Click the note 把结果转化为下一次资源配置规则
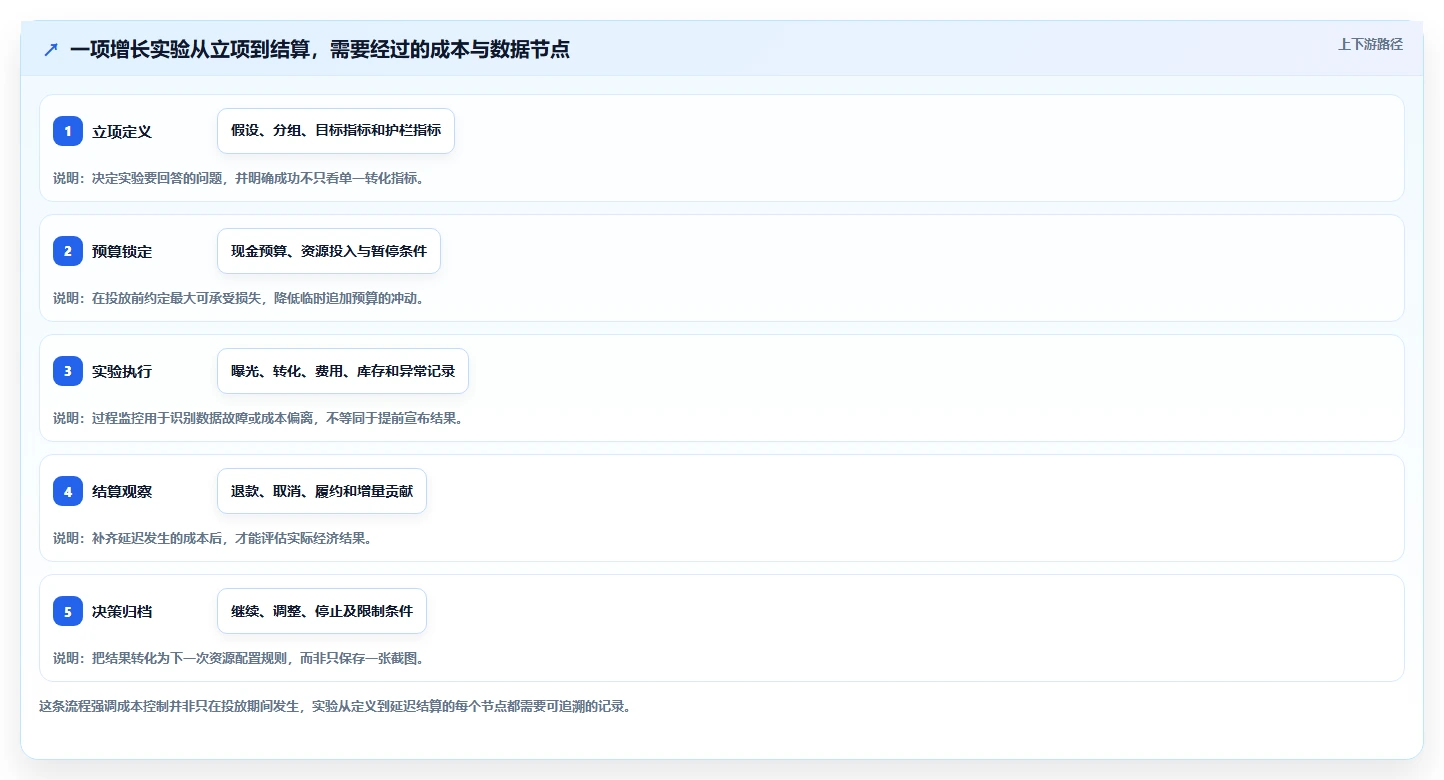1444x780 pixels. pyautogui.click(x=239, y=658)
